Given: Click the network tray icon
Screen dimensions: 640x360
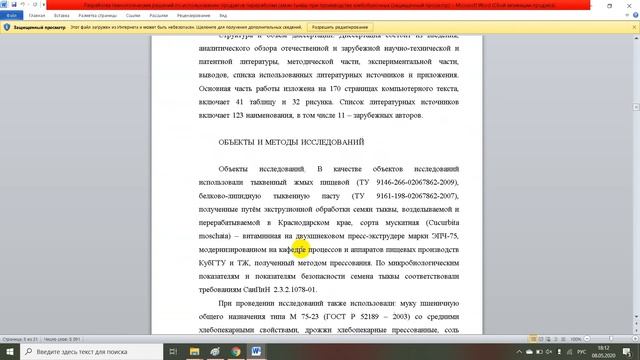Looking at the screenshot, I should (x=569, y=351).
